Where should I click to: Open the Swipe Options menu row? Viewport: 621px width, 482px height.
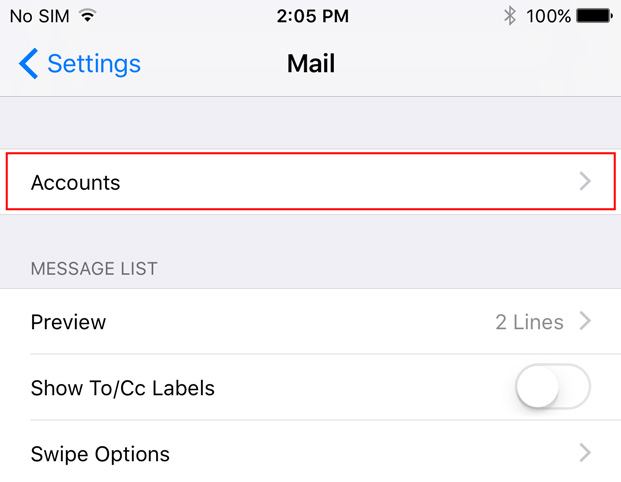[x=310, y=453]
